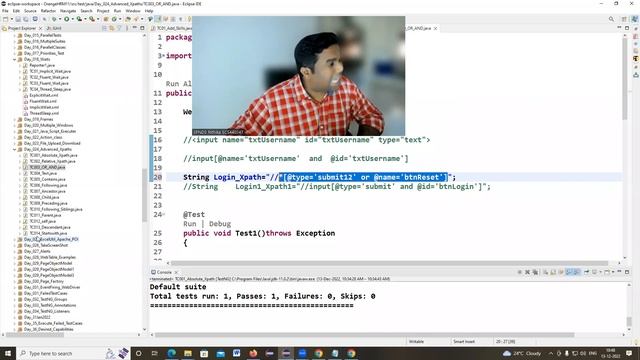
Task: Maximize the Console view
Action: click(x=627, y=272)
